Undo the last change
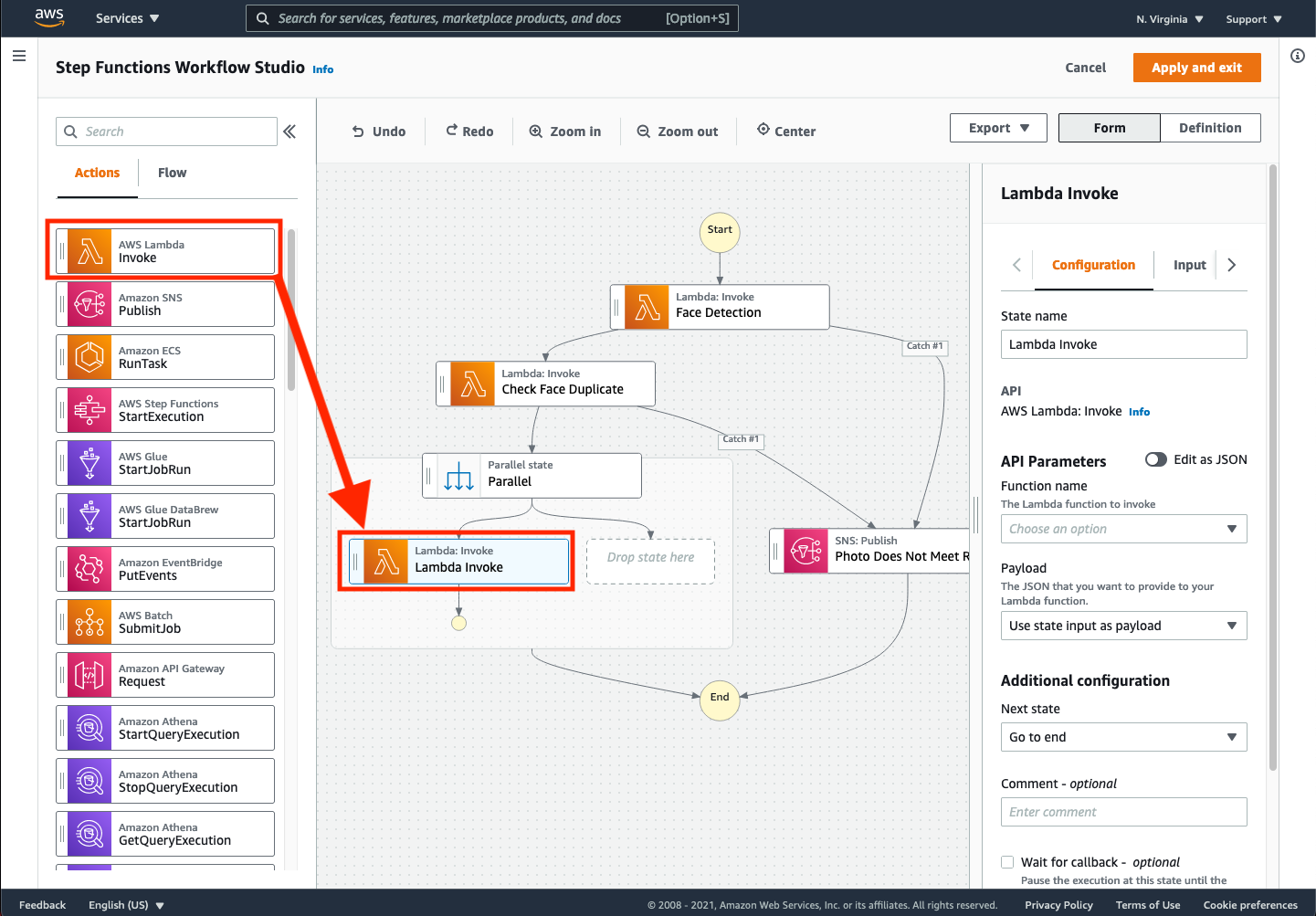Screen dimensions: 1316x916 [379, 132]
